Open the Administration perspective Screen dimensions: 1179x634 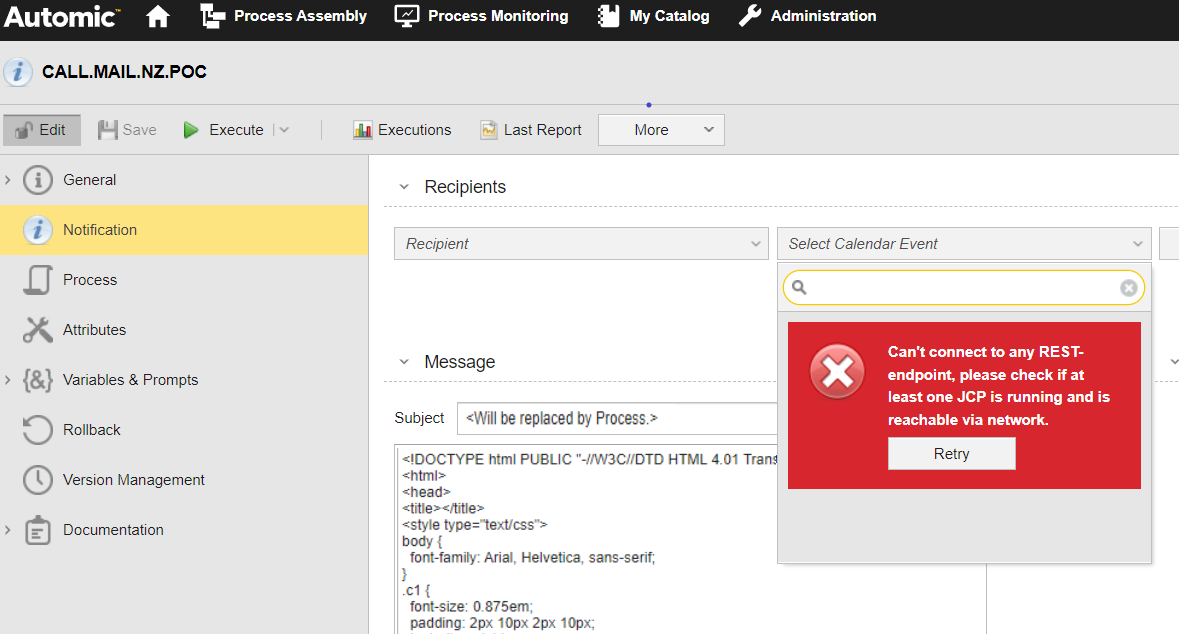coord(807,17)
